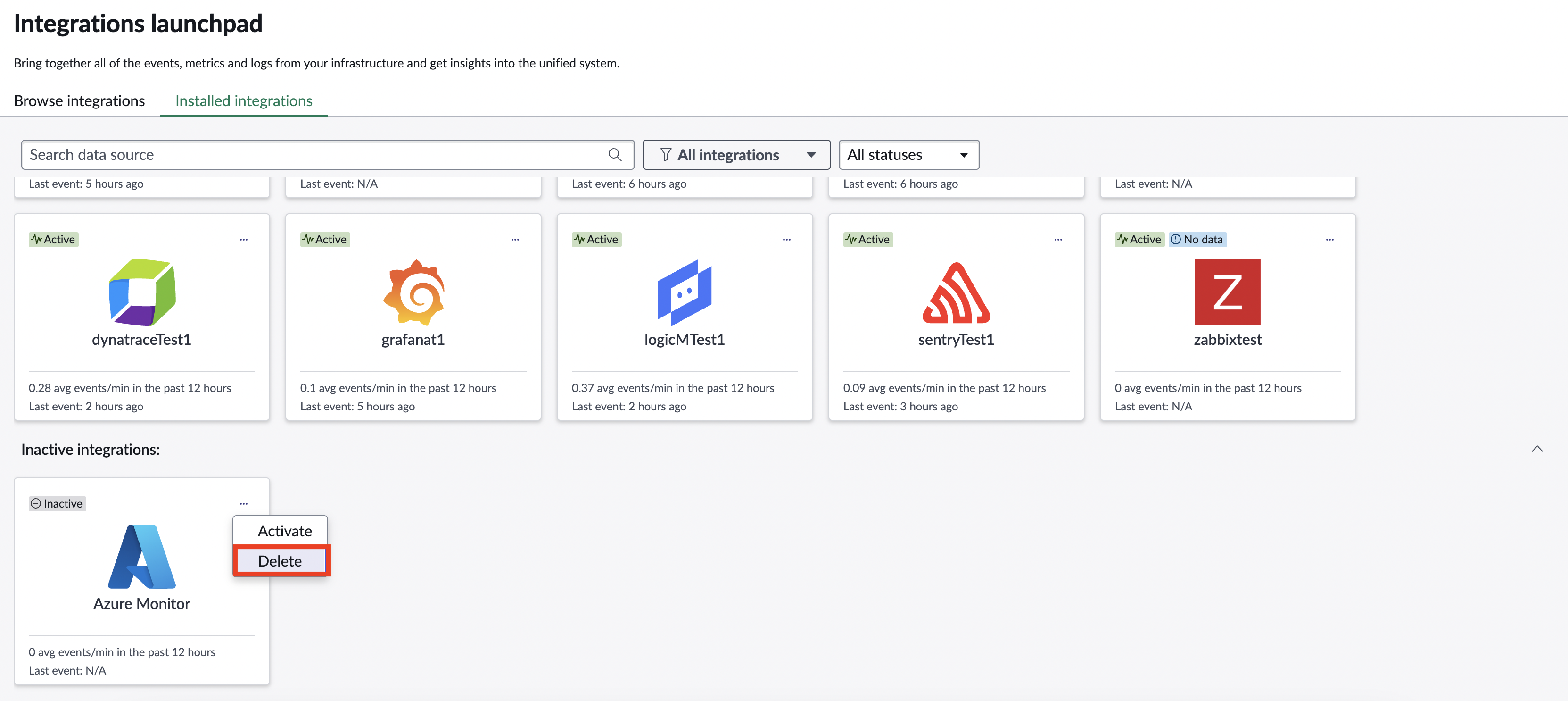Viewport: 1568px width, 701px height.
Task: Click Azure Monitor '0 avg events/min' text
Action: (123, 652)
